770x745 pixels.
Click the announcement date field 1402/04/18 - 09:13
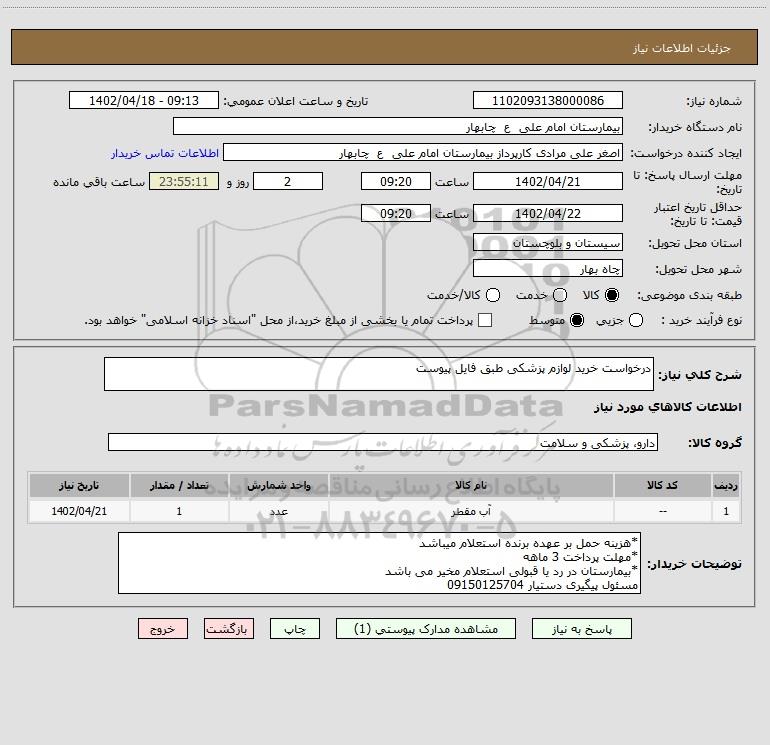coord(143,100)
